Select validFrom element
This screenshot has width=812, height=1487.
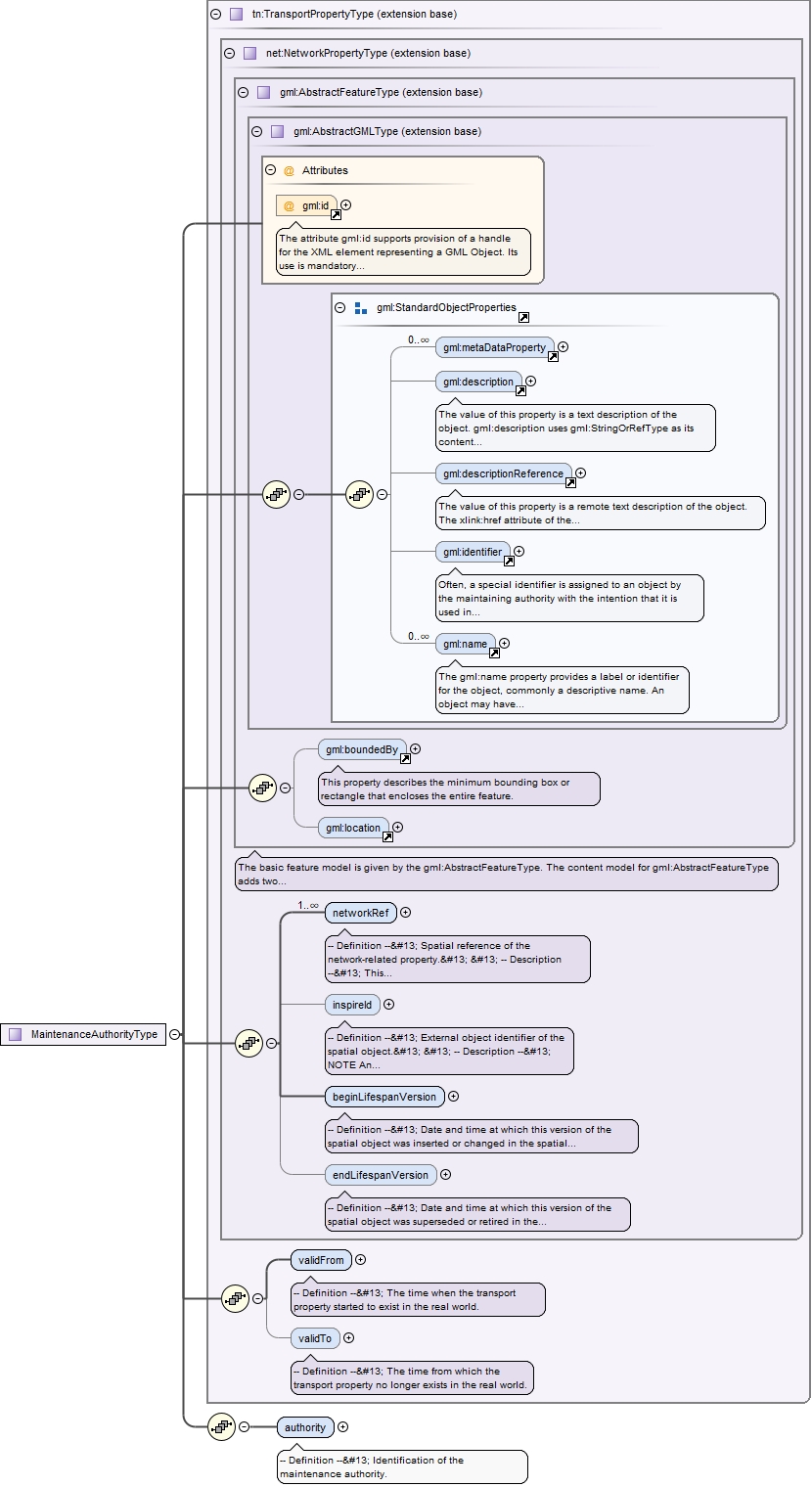point(321,1260)
